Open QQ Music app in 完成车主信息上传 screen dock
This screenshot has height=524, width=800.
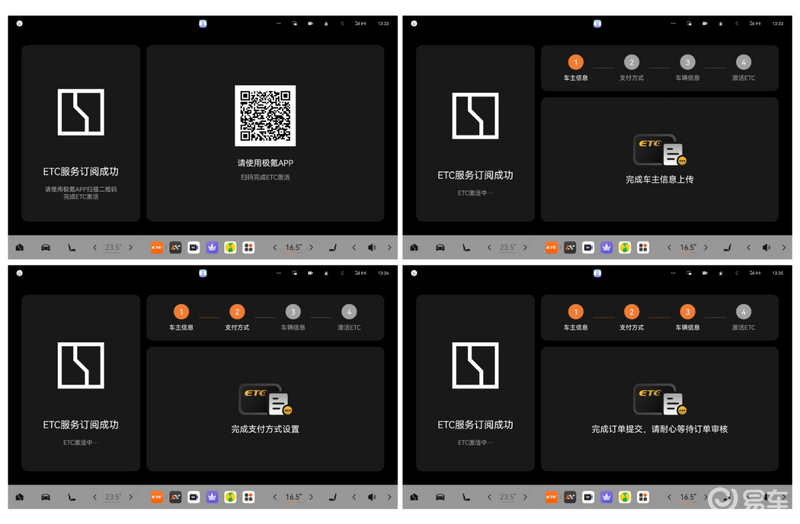tap(624, 247)
